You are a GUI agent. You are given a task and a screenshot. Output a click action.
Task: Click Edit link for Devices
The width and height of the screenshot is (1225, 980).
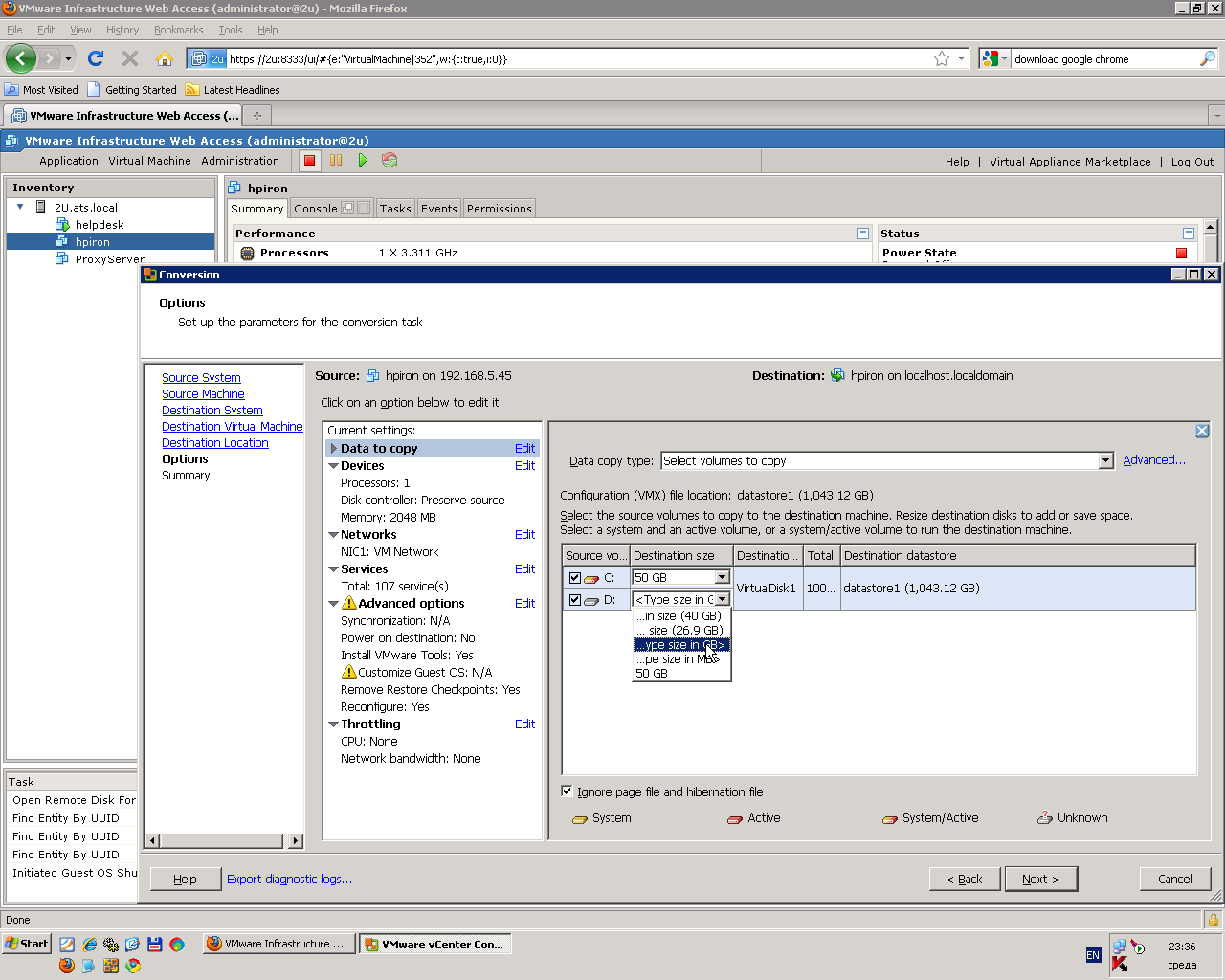click(x=524, y=466)
